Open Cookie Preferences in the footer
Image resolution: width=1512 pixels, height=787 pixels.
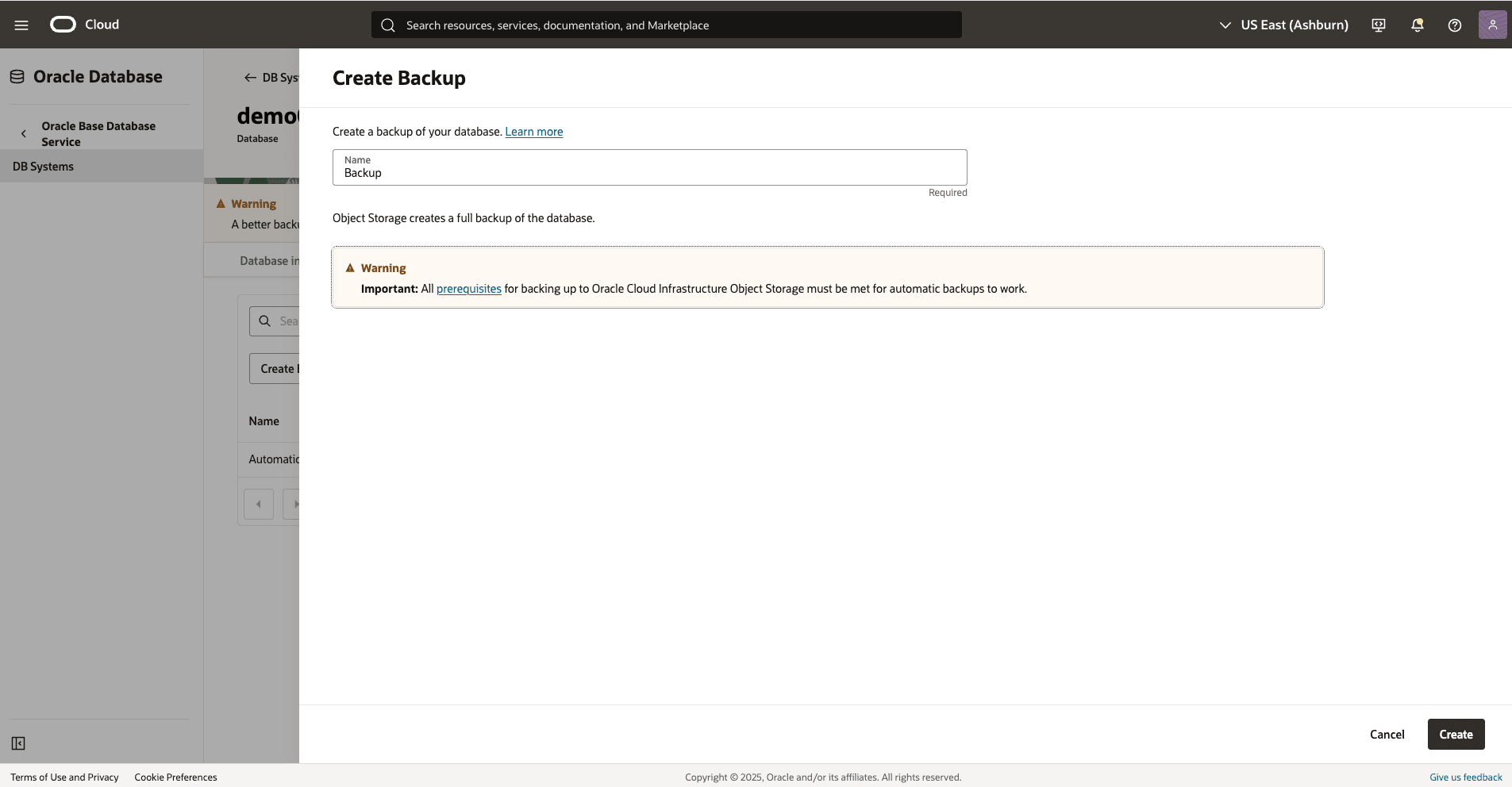tap(175, 777)
